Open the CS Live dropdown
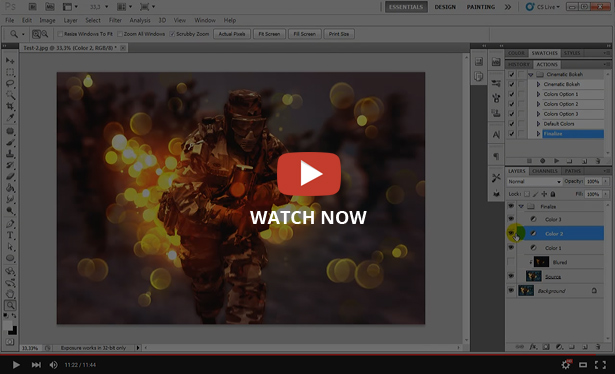This screenshot has width=615, height=374. tap(544, 7)
